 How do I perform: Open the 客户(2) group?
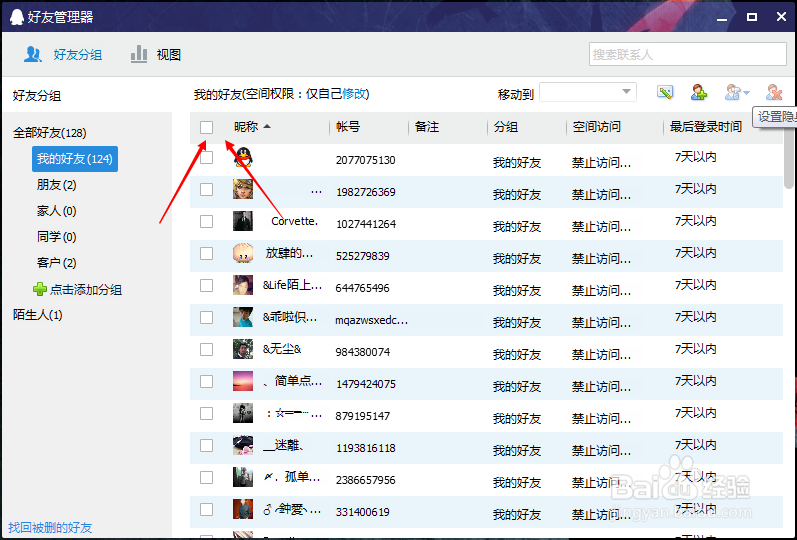(x=56, y=263)
